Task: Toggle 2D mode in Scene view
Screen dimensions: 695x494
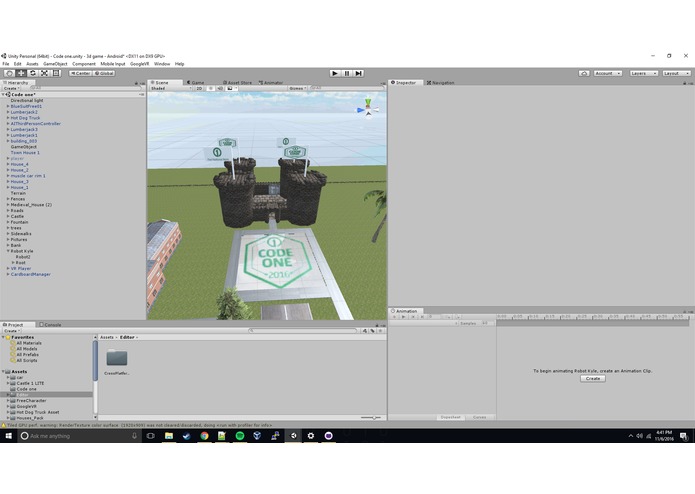Action: coord(199,88)
